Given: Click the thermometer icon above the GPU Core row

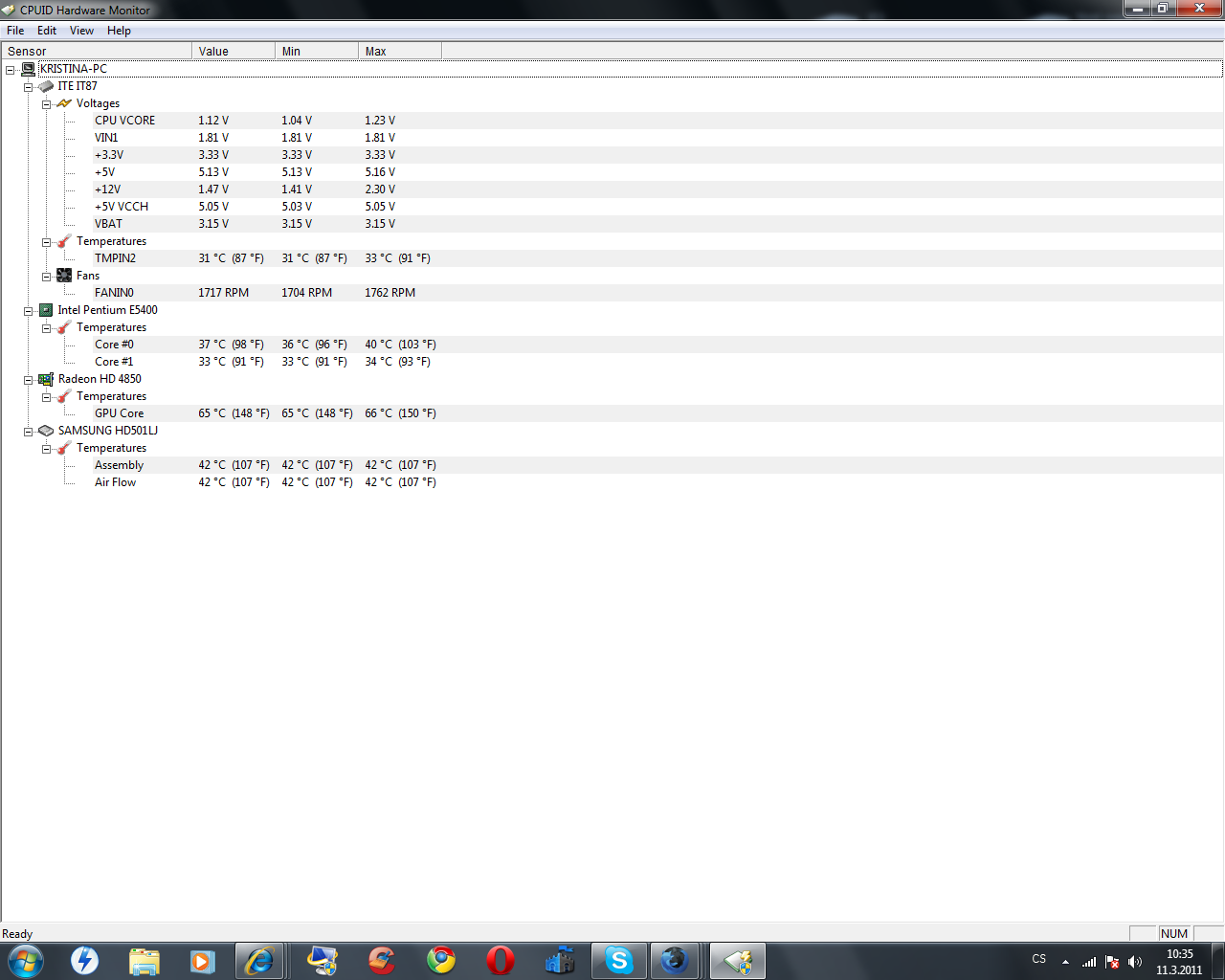Looking at the screenshot, I should (64, 396).
